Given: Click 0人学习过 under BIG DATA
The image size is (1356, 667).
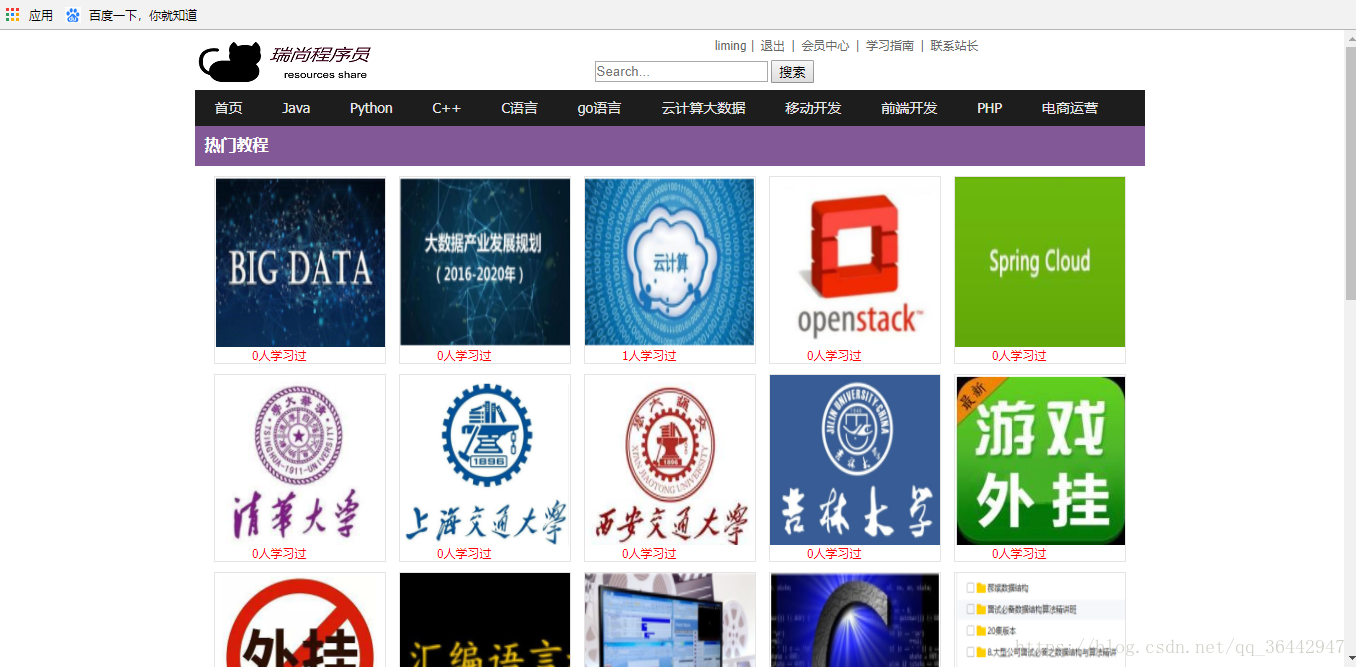Looking at the screenshot, I should tap(279, 356).
